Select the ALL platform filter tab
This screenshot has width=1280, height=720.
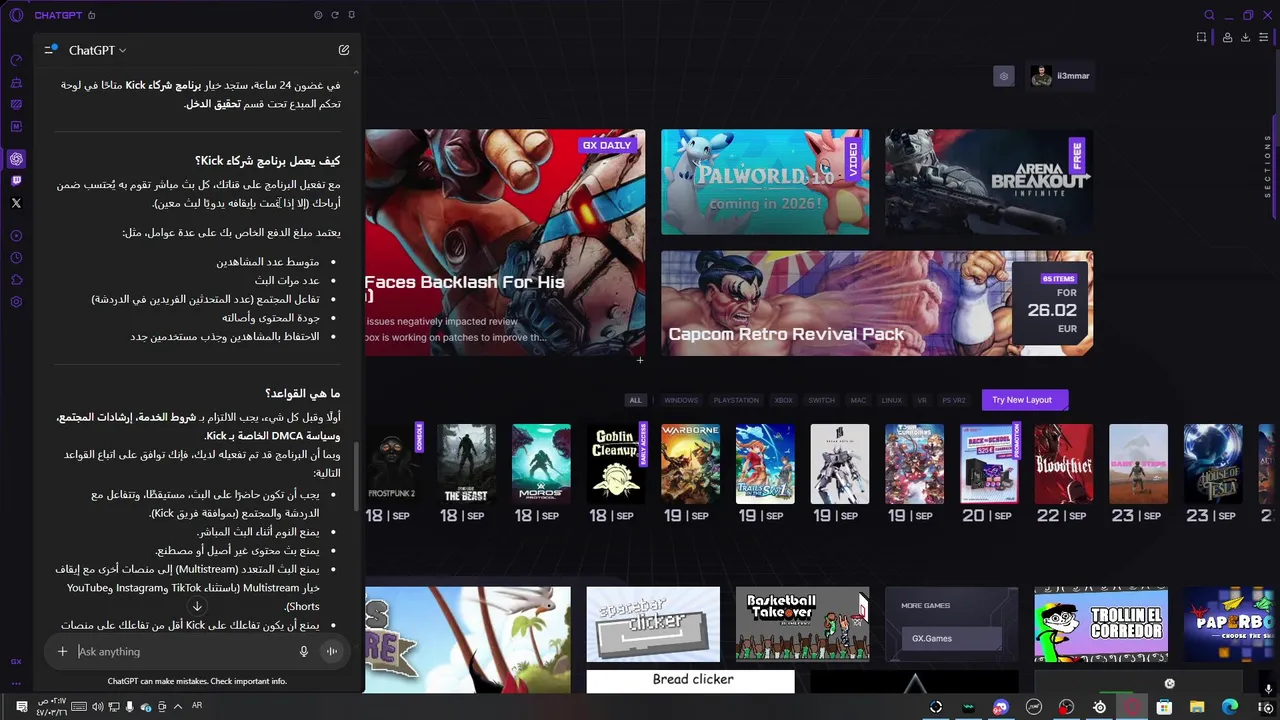coord(635,400)
